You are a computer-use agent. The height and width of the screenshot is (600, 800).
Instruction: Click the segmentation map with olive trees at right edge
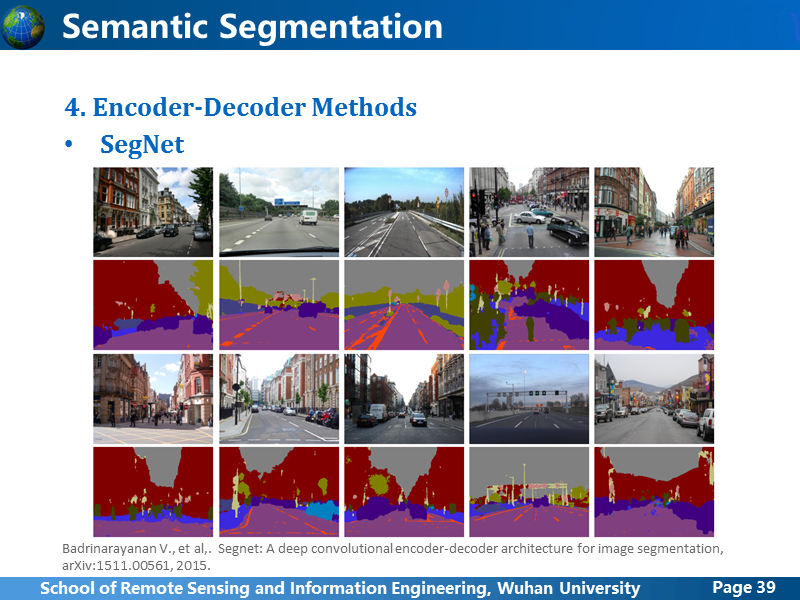point(153,305)
